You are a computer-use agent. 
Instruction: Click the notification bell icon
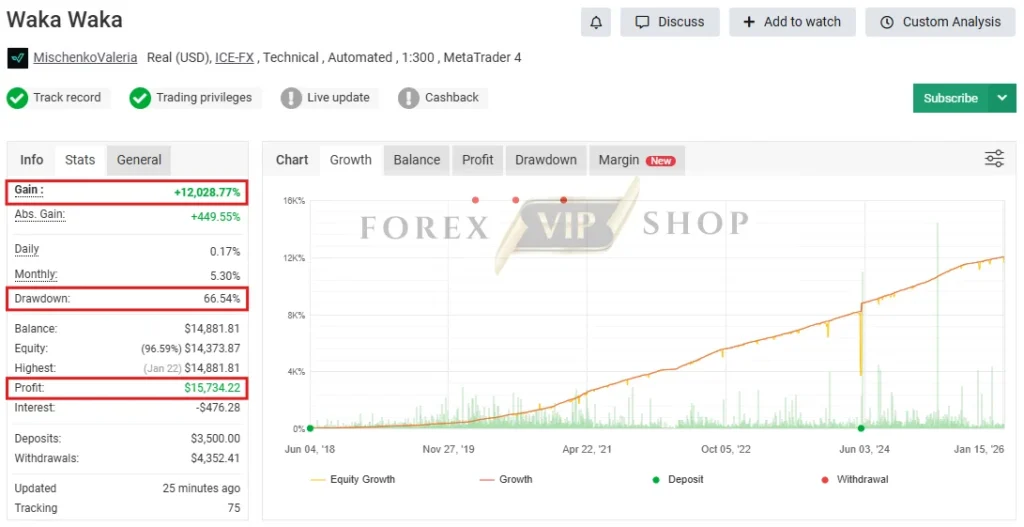(596, 22)
